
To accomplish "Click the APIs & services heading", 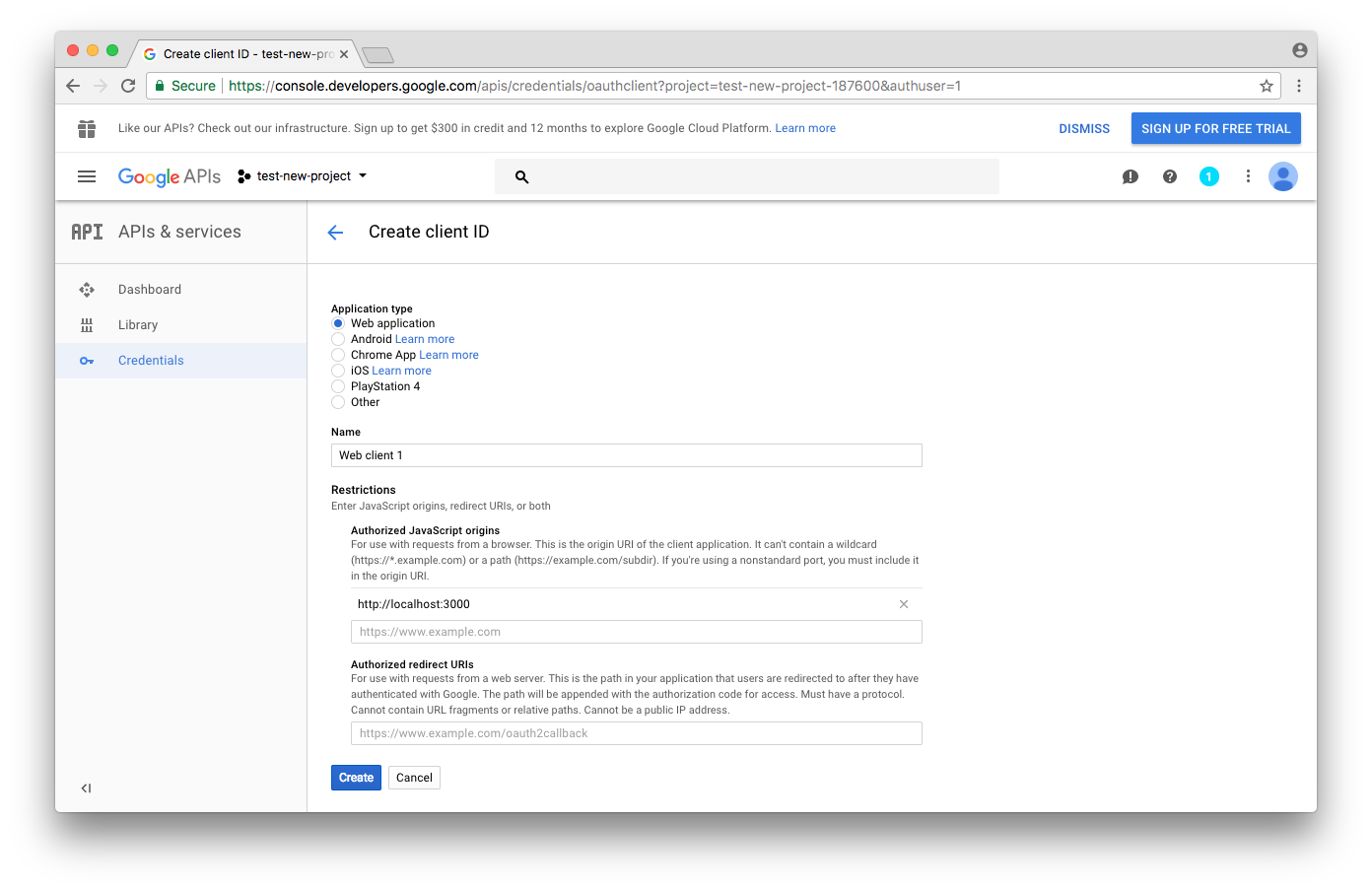I will [179, 232].
